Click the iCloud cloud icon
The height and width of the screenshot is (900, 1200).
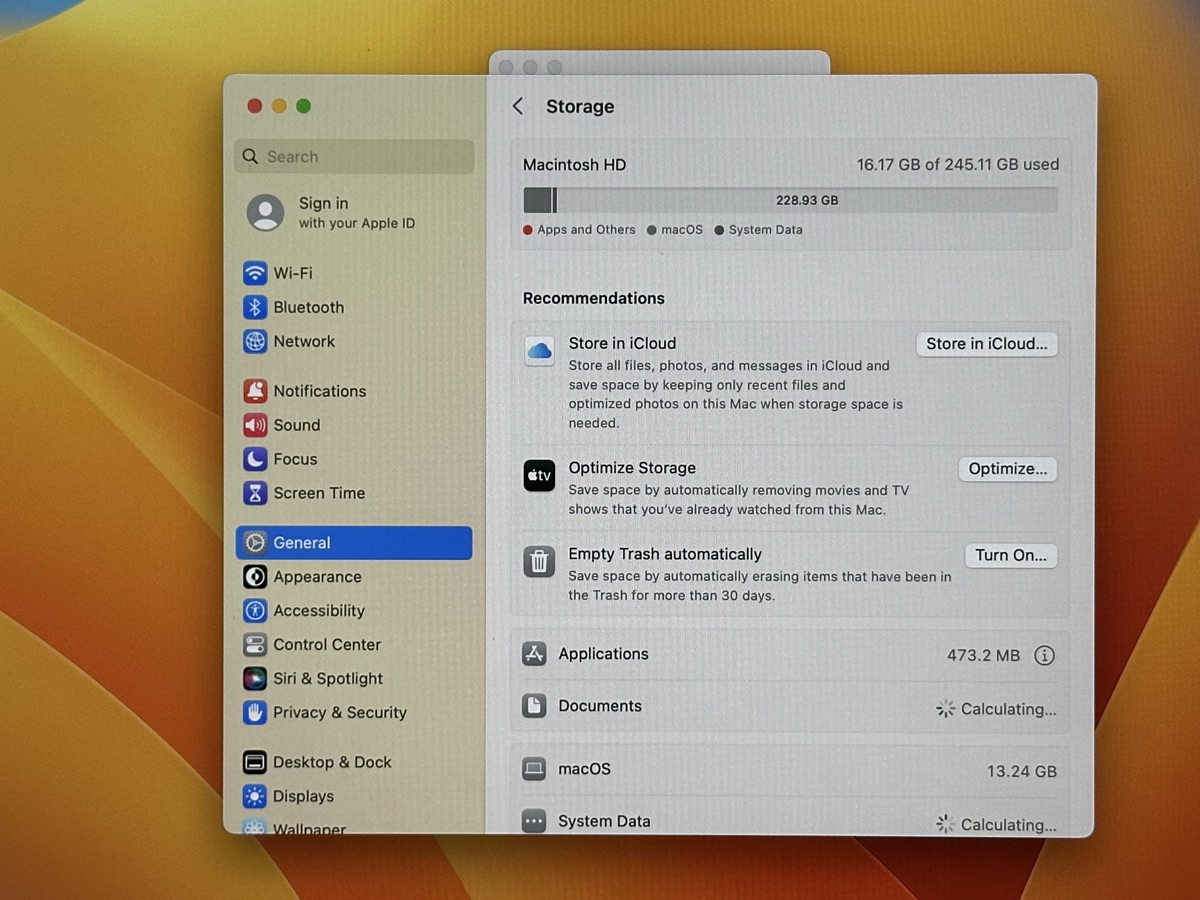click(x=539, y=351)
